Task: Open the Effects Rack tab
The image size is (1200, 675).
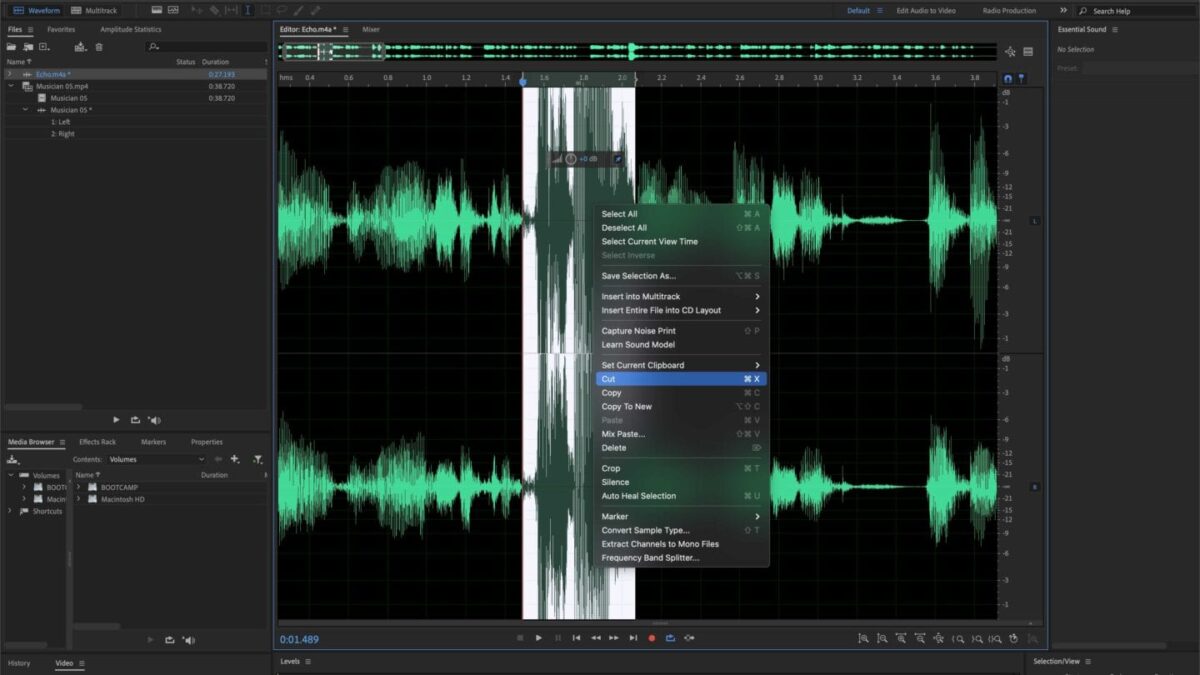Action: 98,442
